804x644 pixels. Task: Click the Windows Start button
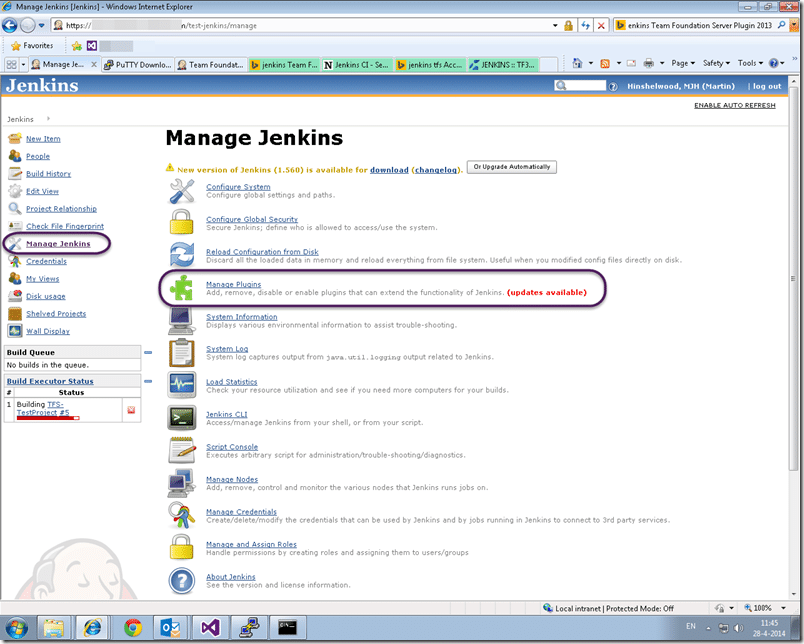pyautogui.click(x=16, y=628)
